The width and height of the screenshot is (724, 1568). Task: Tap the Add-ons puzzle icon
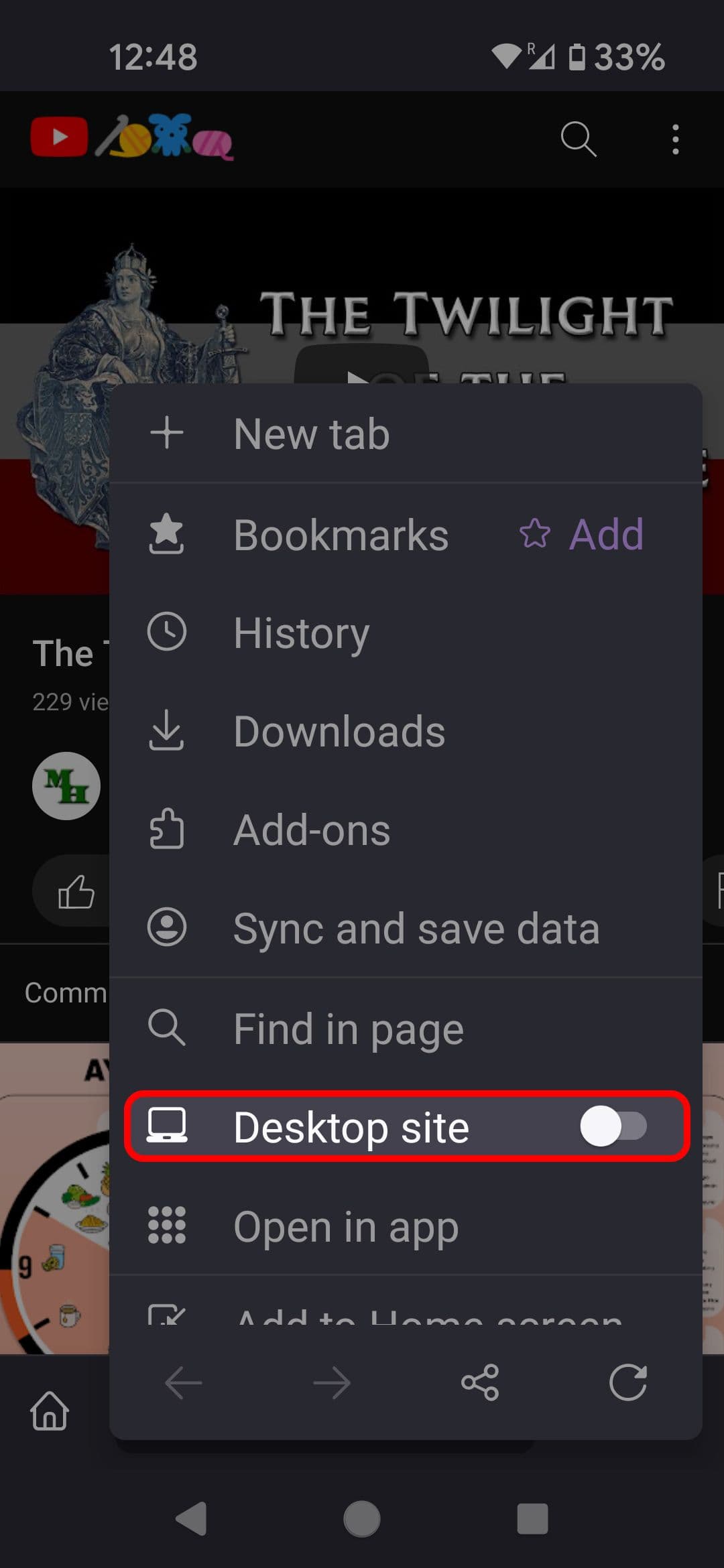pos(166,829)
